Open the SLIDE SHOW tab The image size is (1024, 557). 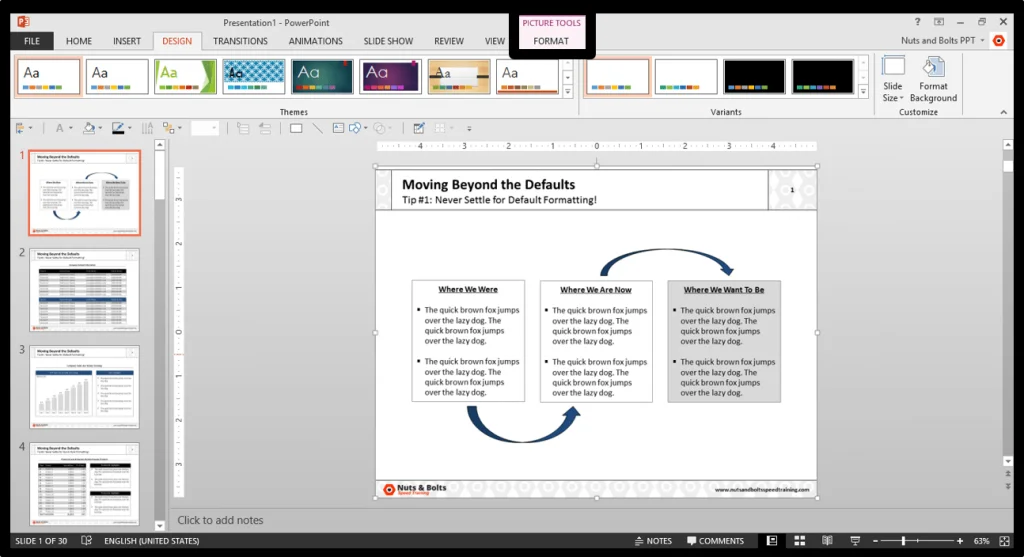[388, 40]
